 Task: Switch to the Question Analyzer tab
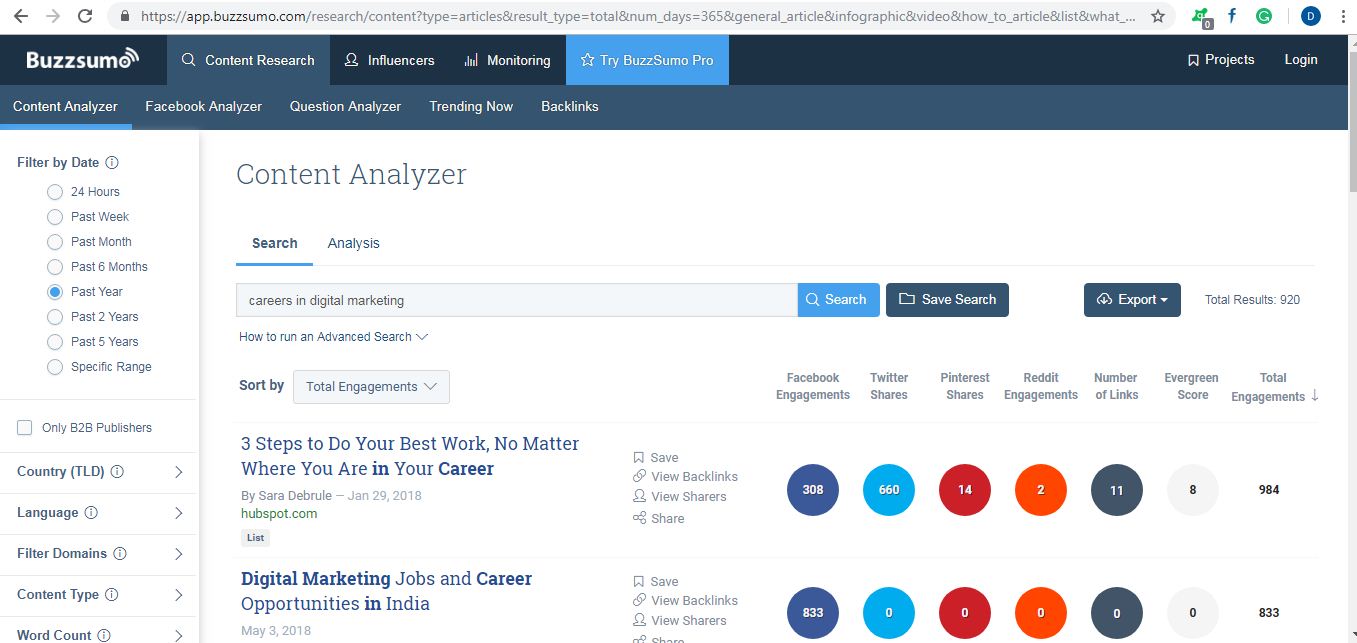345,106
